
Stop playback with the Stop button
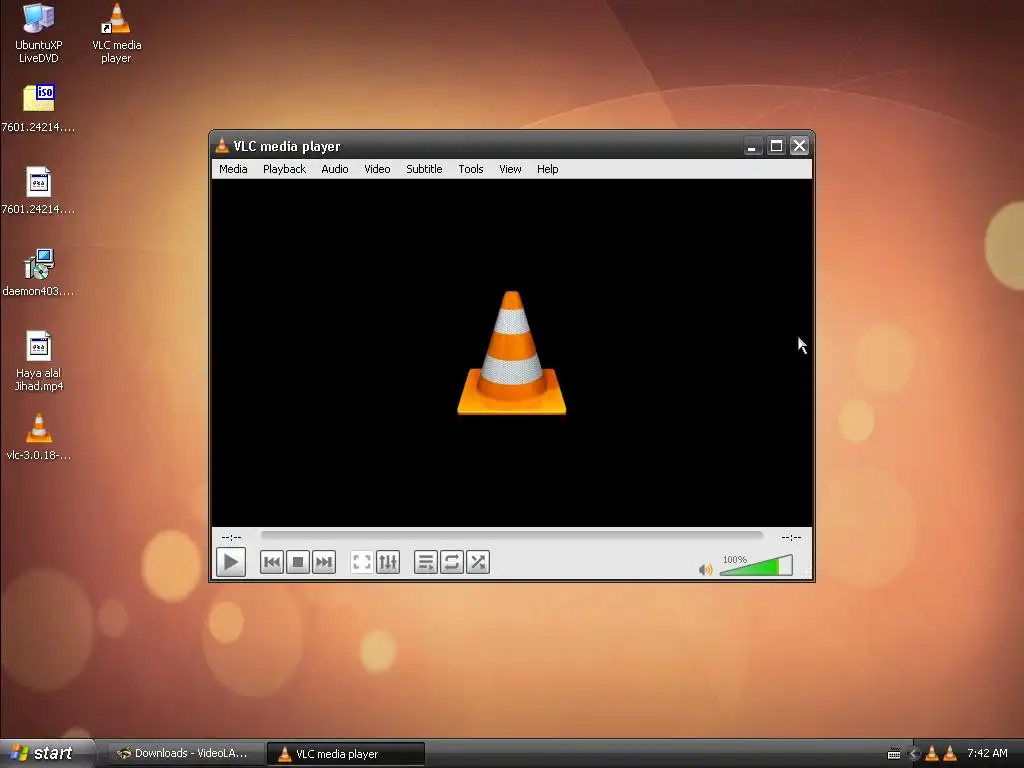point(298,562)
